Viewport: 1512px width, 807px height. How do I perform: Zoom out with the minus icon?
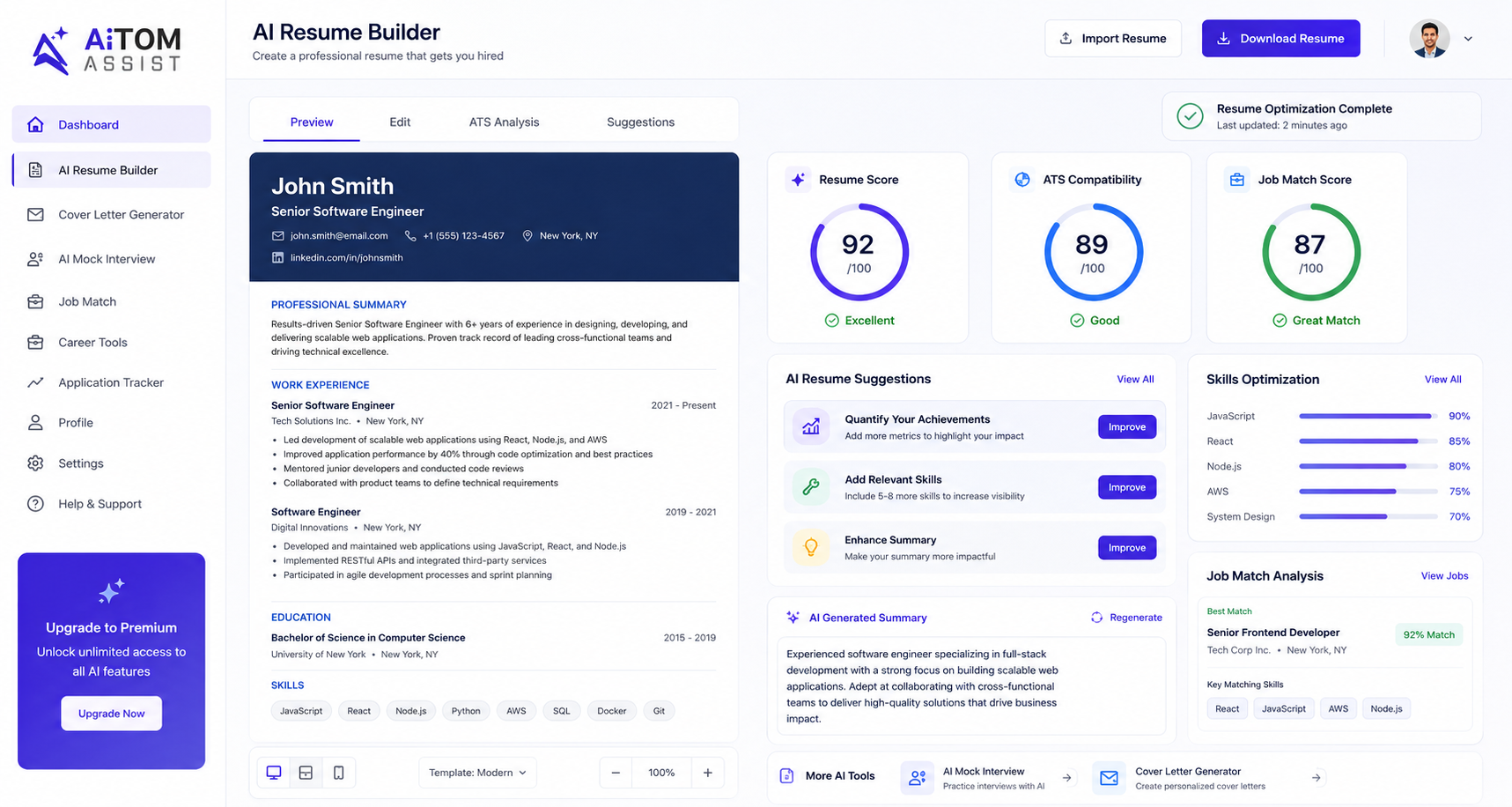coord(616,773)
